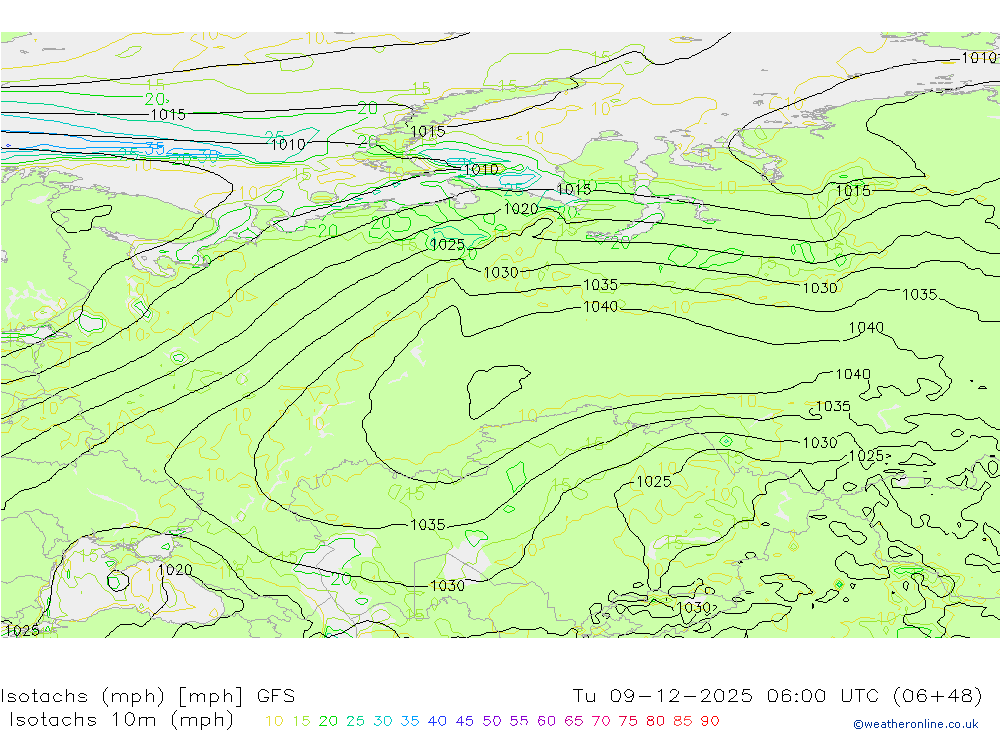Click the 'Isotachs (mph) [mph] GFS' title text
The height and width of the screenshot is (733, 1000).
tap(147, 695)
